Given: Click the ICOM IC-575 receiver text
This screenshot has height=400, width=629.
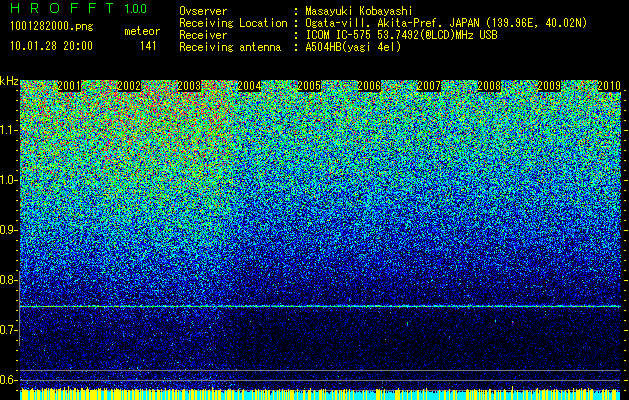Looking at the screenshot, I should click(x=401, y=35).
